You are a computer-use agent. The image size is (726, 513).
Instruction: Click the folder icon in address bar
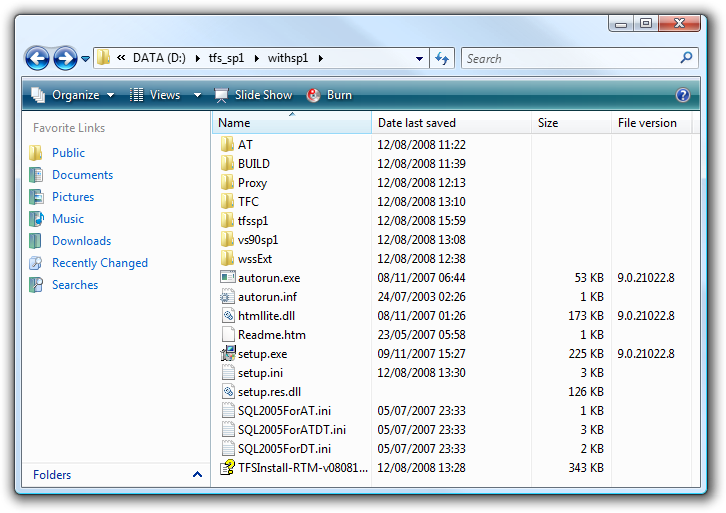click(x=103, y=58)
